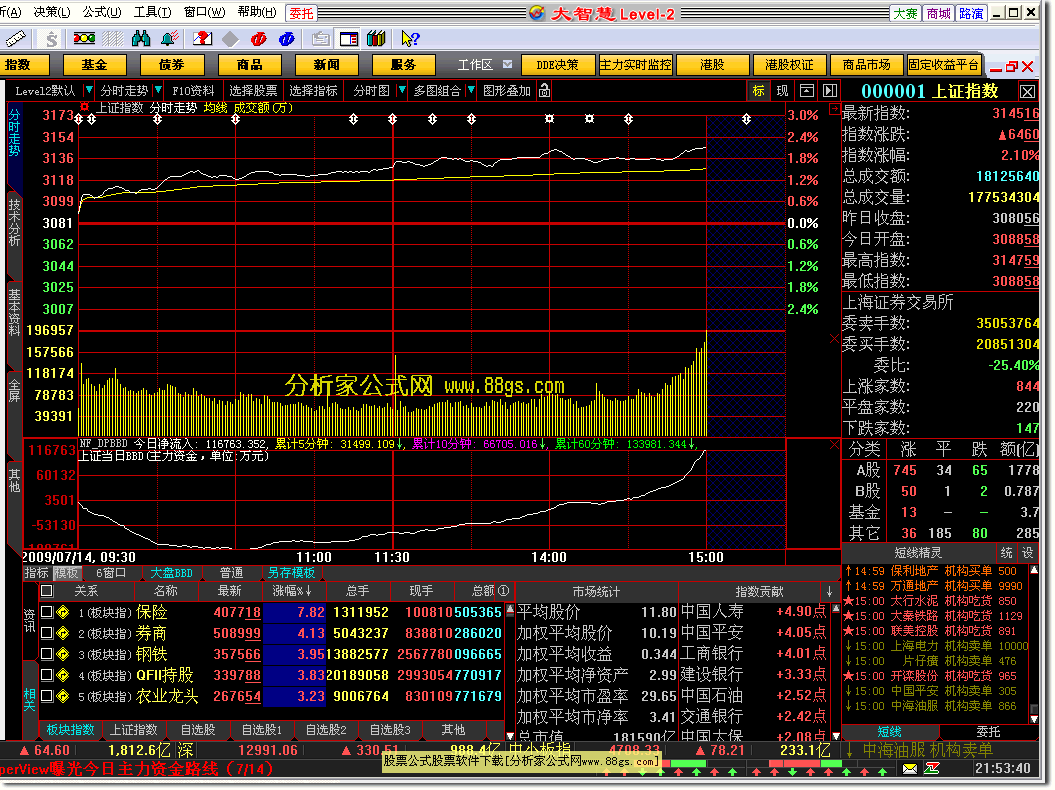This screenshot has width=1055, height=790.
Task: Click the 标 marker toggle icon
Action: [758, 91]
